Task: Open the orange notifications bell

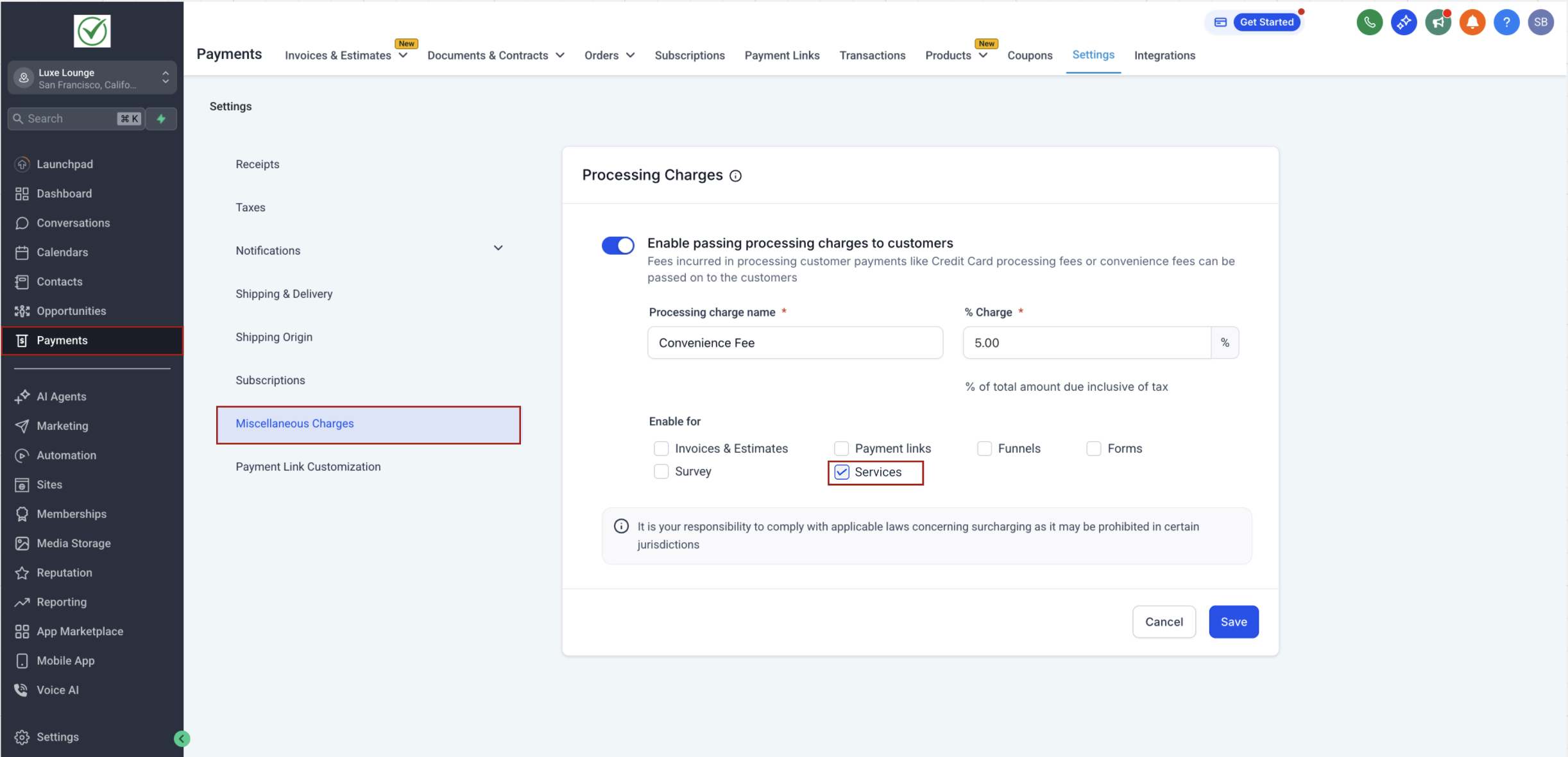Action: tap(1472, 22)
